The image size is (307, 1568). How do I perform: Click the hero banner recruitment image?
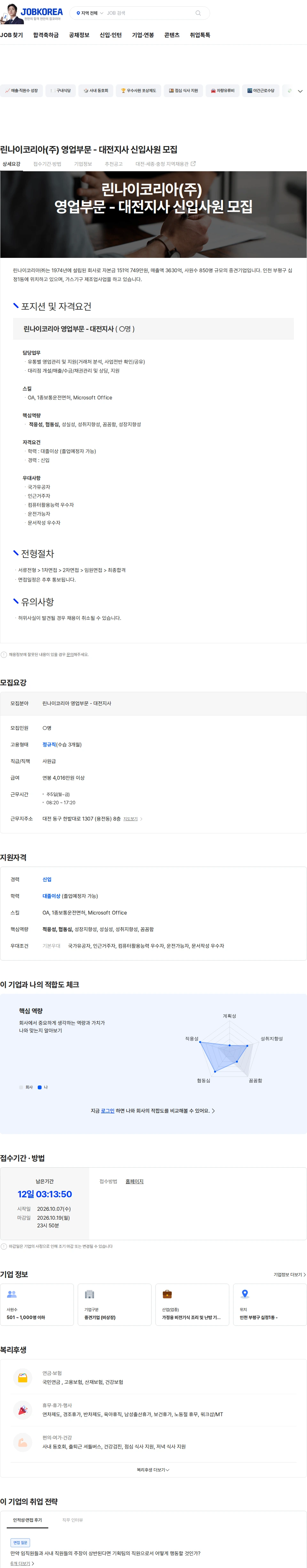point(153,214)
